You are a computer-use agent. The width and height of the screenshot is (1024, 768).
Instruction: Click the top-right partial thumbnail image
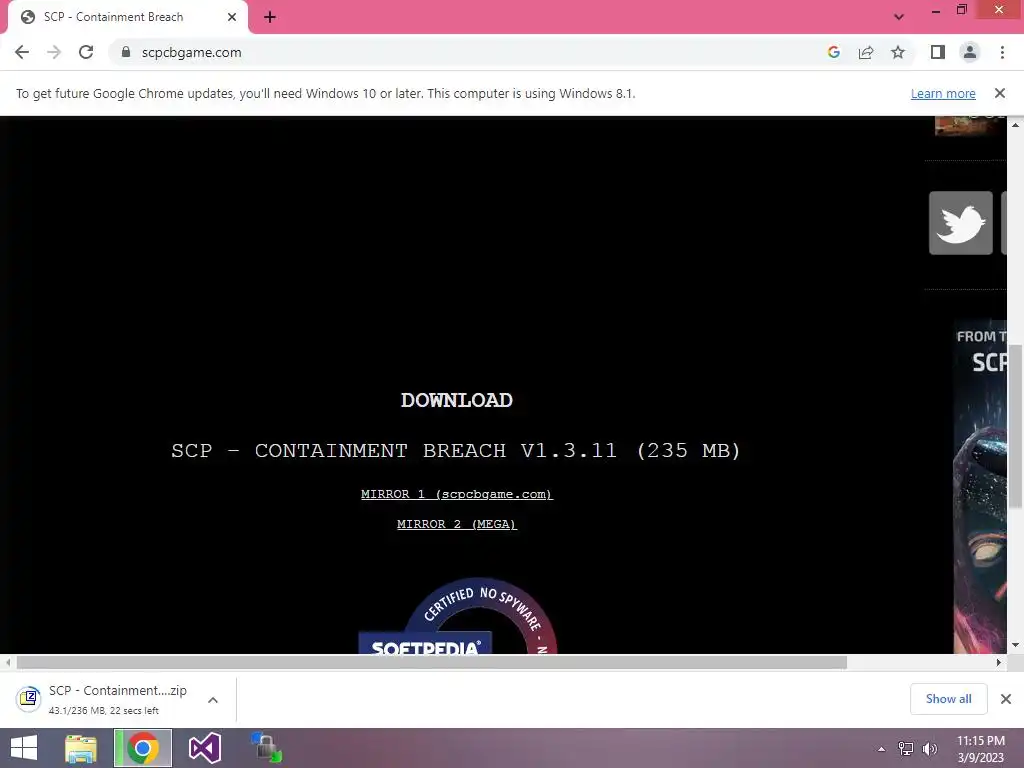tap(970, 125)
